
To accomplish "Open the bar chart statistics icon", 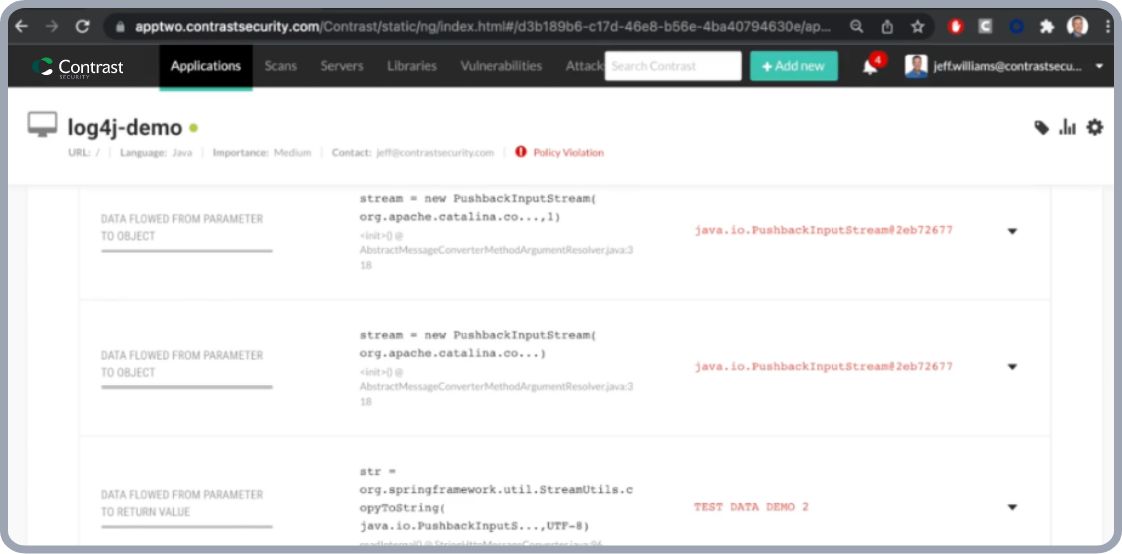I will (x=1068, y=127).
